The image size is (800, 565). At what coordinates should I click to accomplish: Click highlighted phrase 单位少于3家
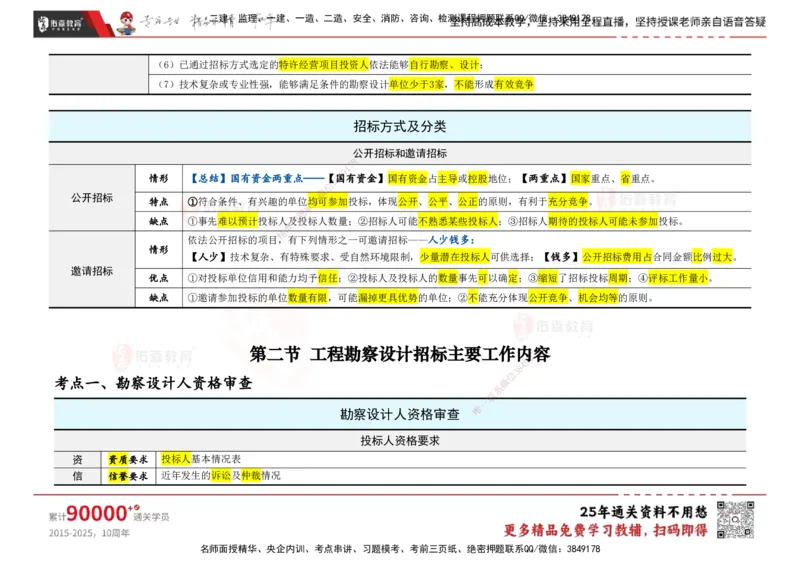416,84
